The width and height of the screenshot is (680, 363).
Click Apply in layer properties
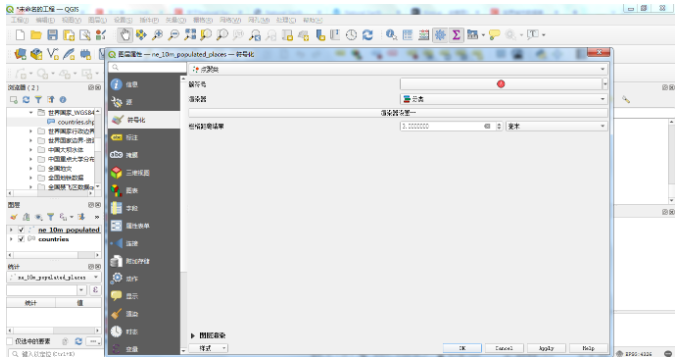(x=546, y=348)
